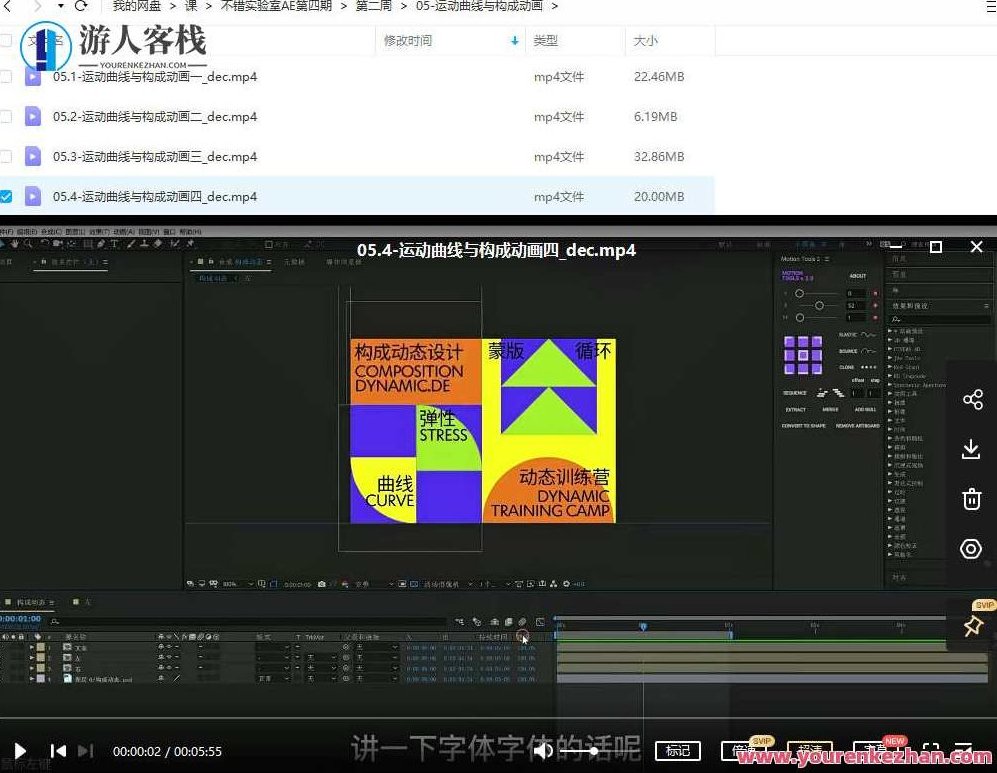Open the 超清 quality selector
Screen dimensions: 997x773
(x=812, y=750)
